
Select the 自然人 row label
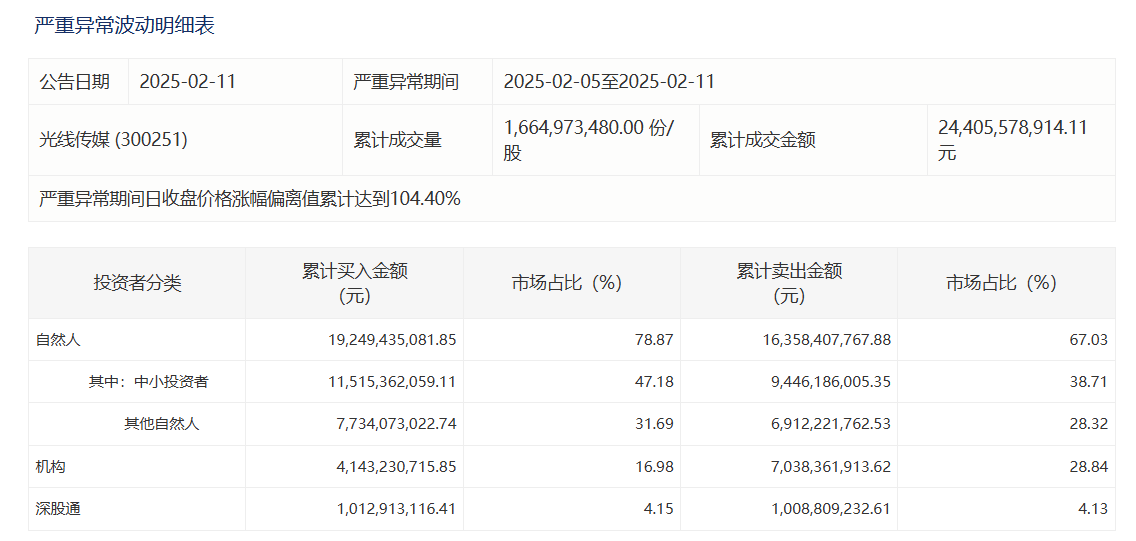click(x=58, y=340)
